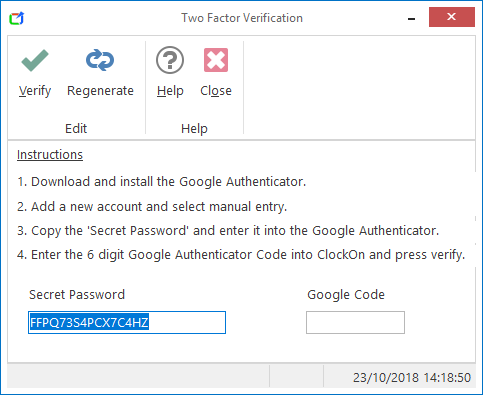This screenshot has width=483, height=395.
Task: Minimize the Two Factor Verification window
Action: [x=412, y=18]
